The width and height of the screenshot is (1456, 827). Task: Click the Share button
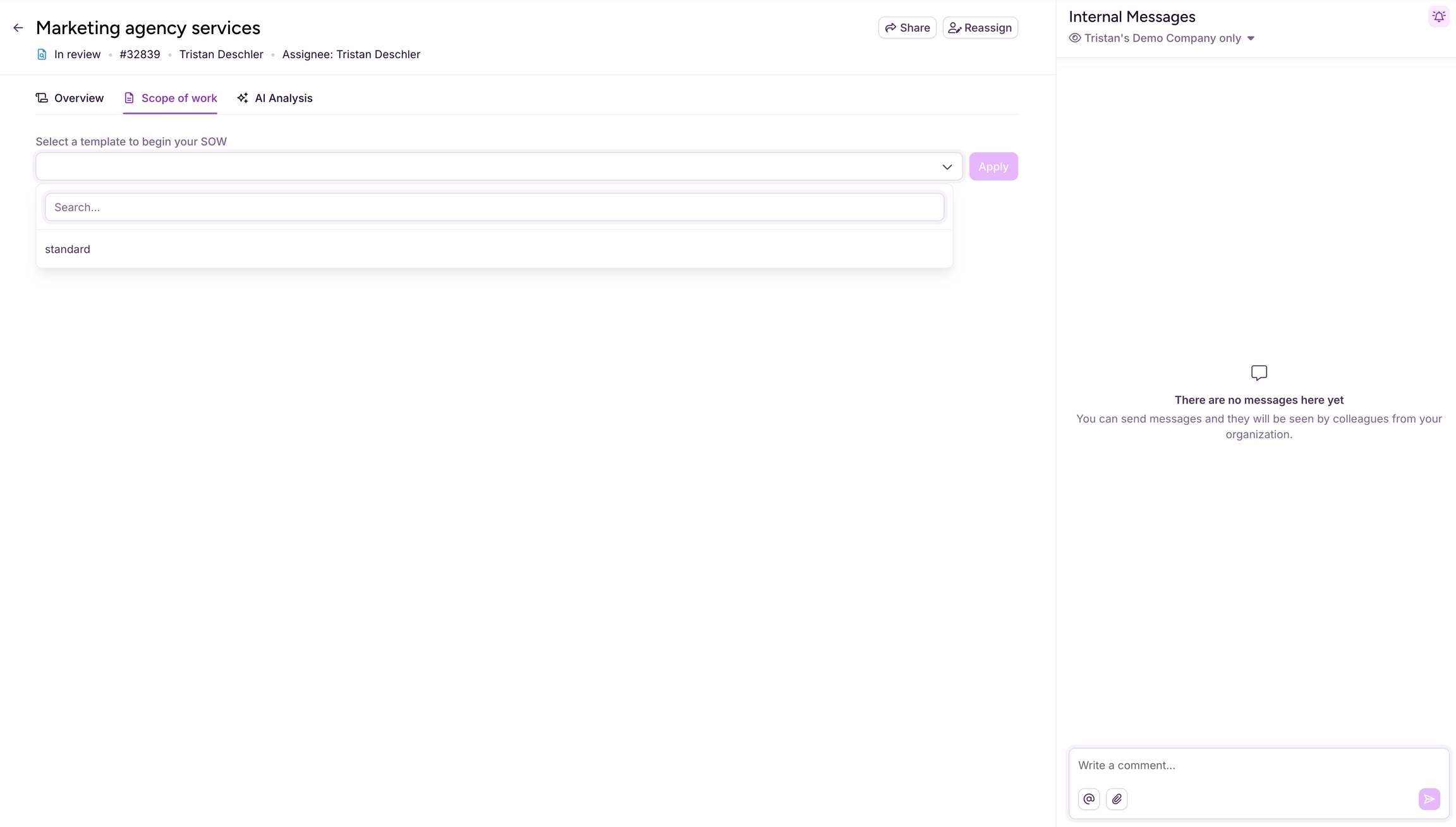pos(907,28)
